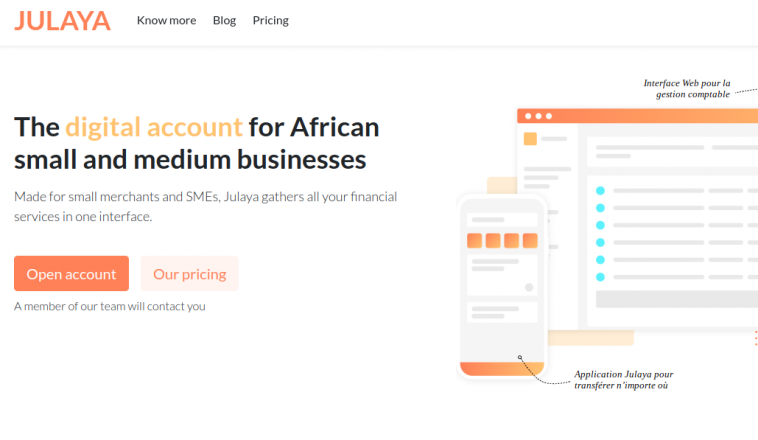Screen dimensions: 758x440
Task: Click the "Interface Web pour la gestion comptable" caption
Action: (x=686, y=89)
